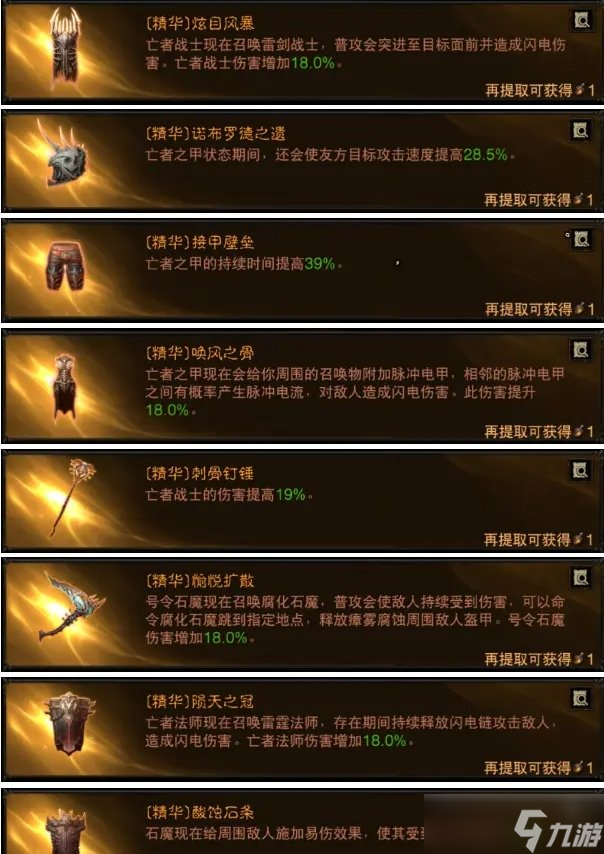Open the preview icon for 唤风之骨
604x854 pixels.
click(x=581, y=350)
